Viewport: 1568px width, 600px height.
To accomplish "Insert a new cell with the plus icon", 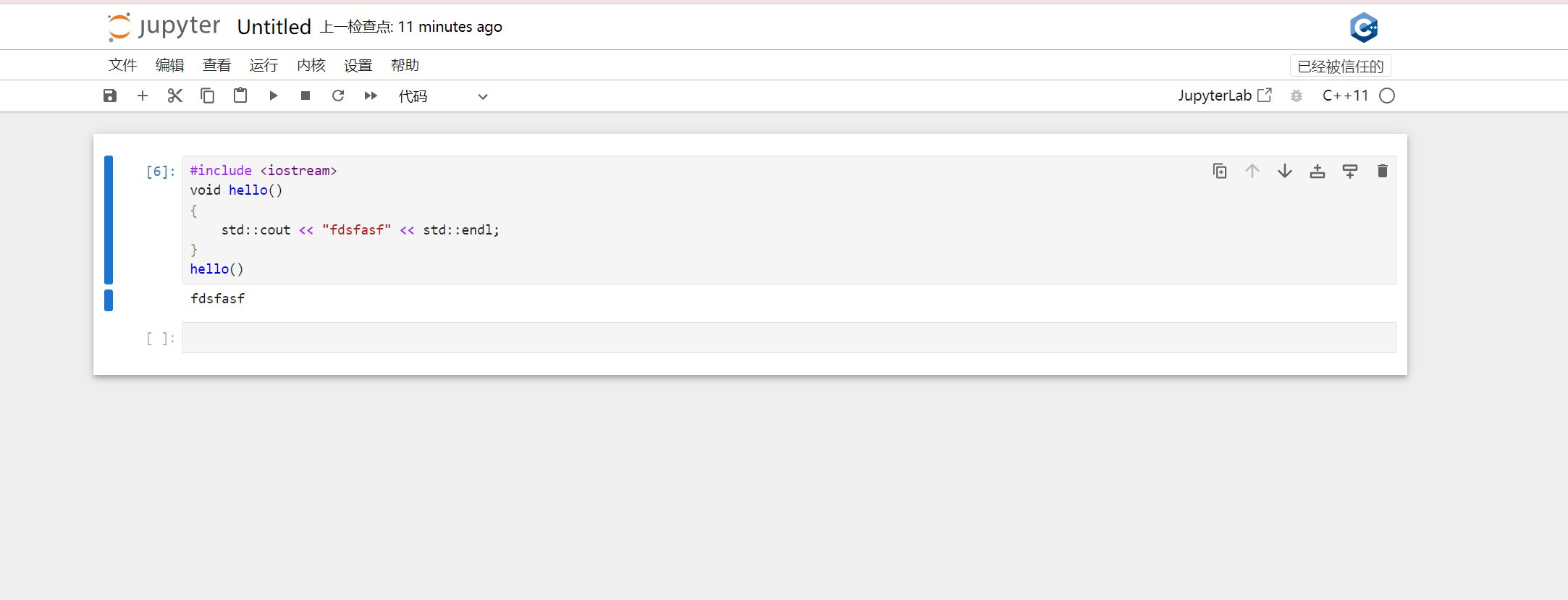I will tap(143, 96).
